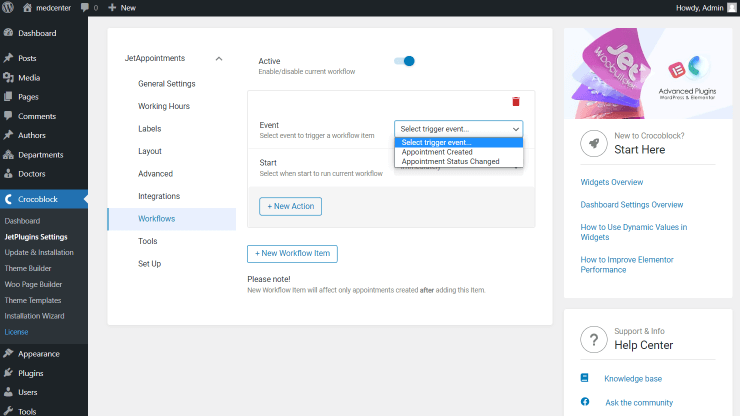Click the Facebook community icon
Viewport: 740px width, 416px height.
pos(585,402)
